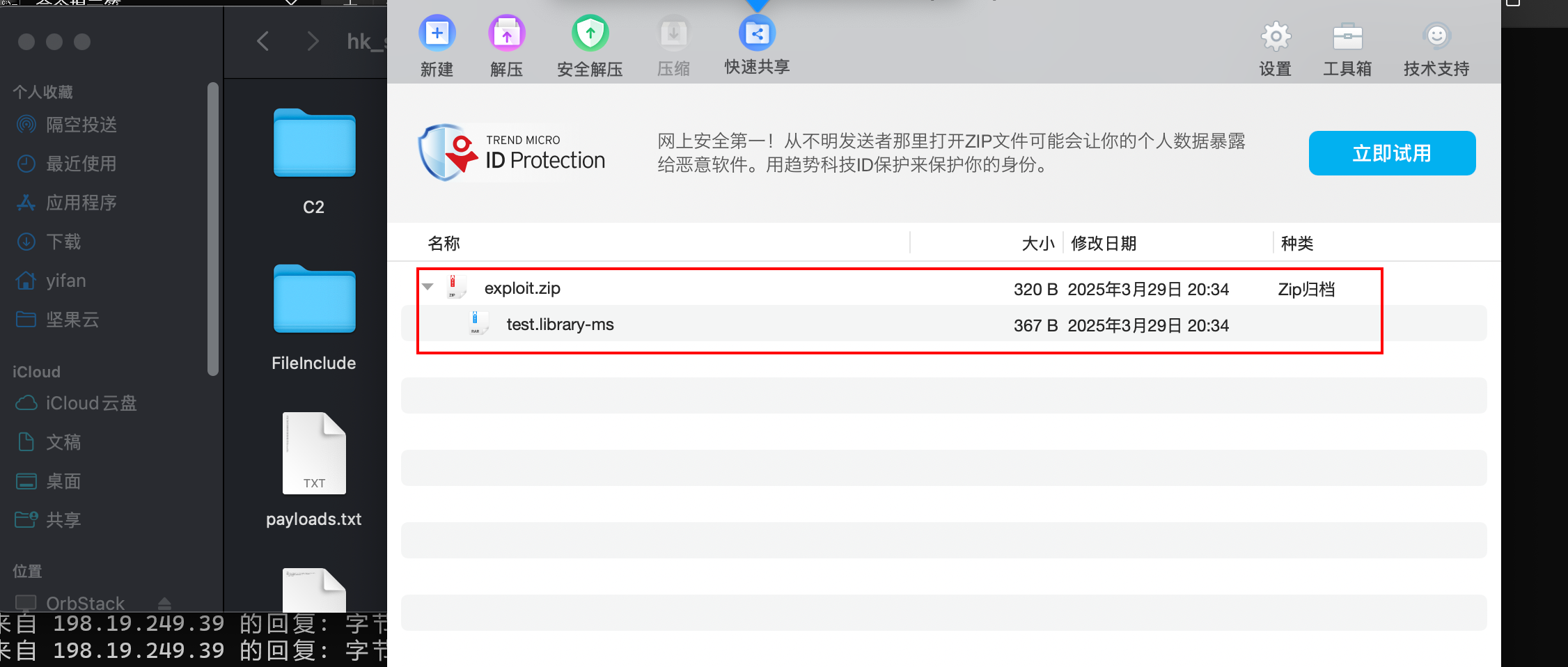Image resolution: width=1568 pixels, height=667 pixels.
Task: Select the 安全解压 safe extract icon
Action: tap(590, 33)
